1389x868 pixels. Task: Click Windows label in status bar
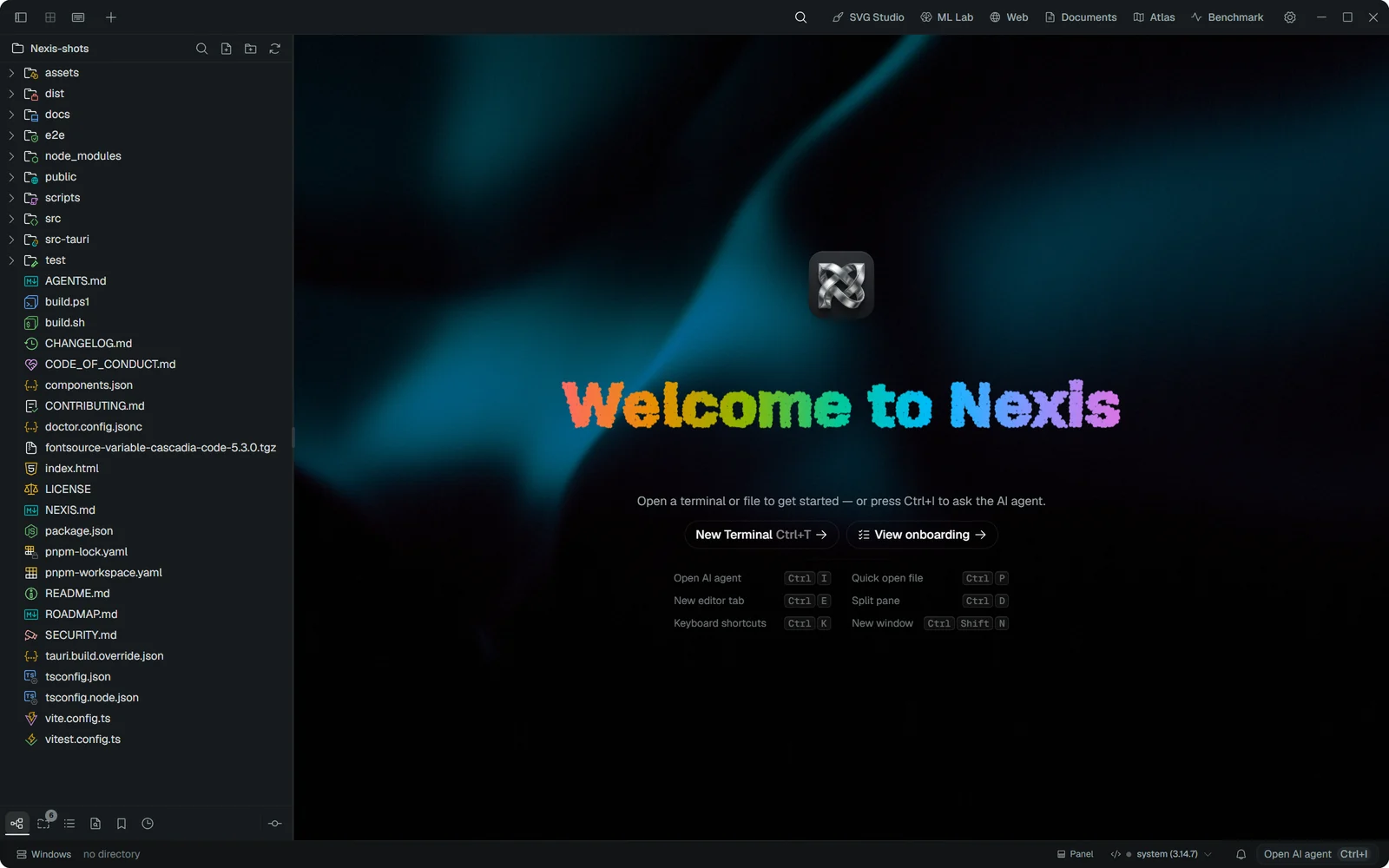pos(43,854)
